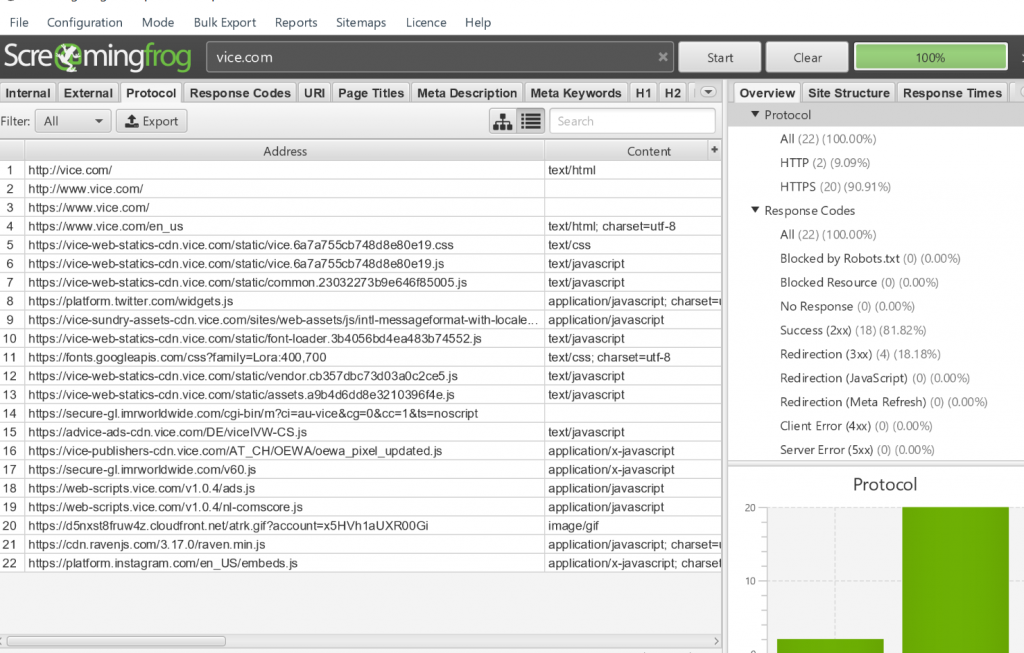The image size is (1024, 653).
Task: Collapse the Protocol section in Overview
Action: [x=755, y=114]
